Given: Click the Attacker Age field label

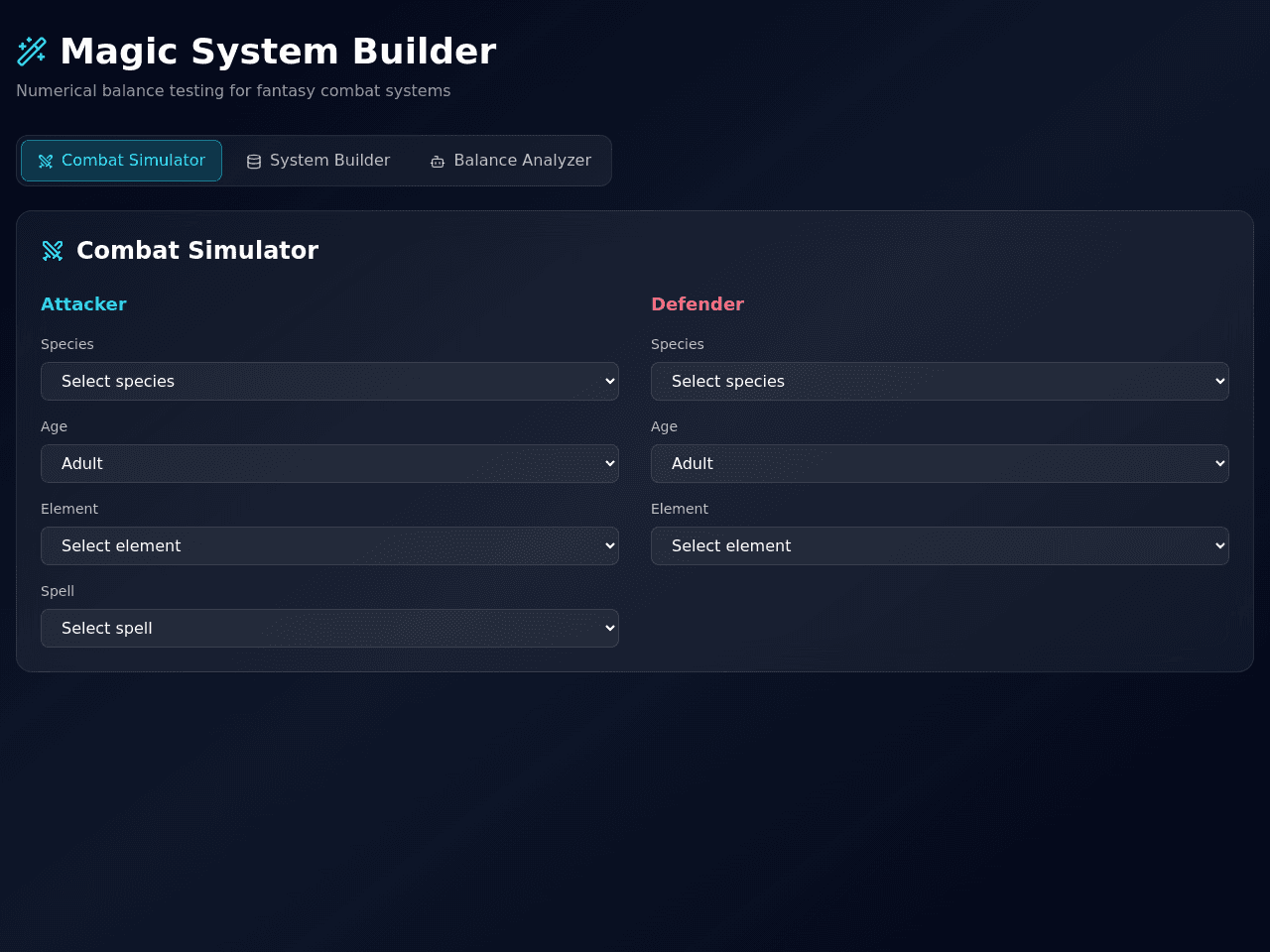Looking at the screenshot, I should coord(54,426).
